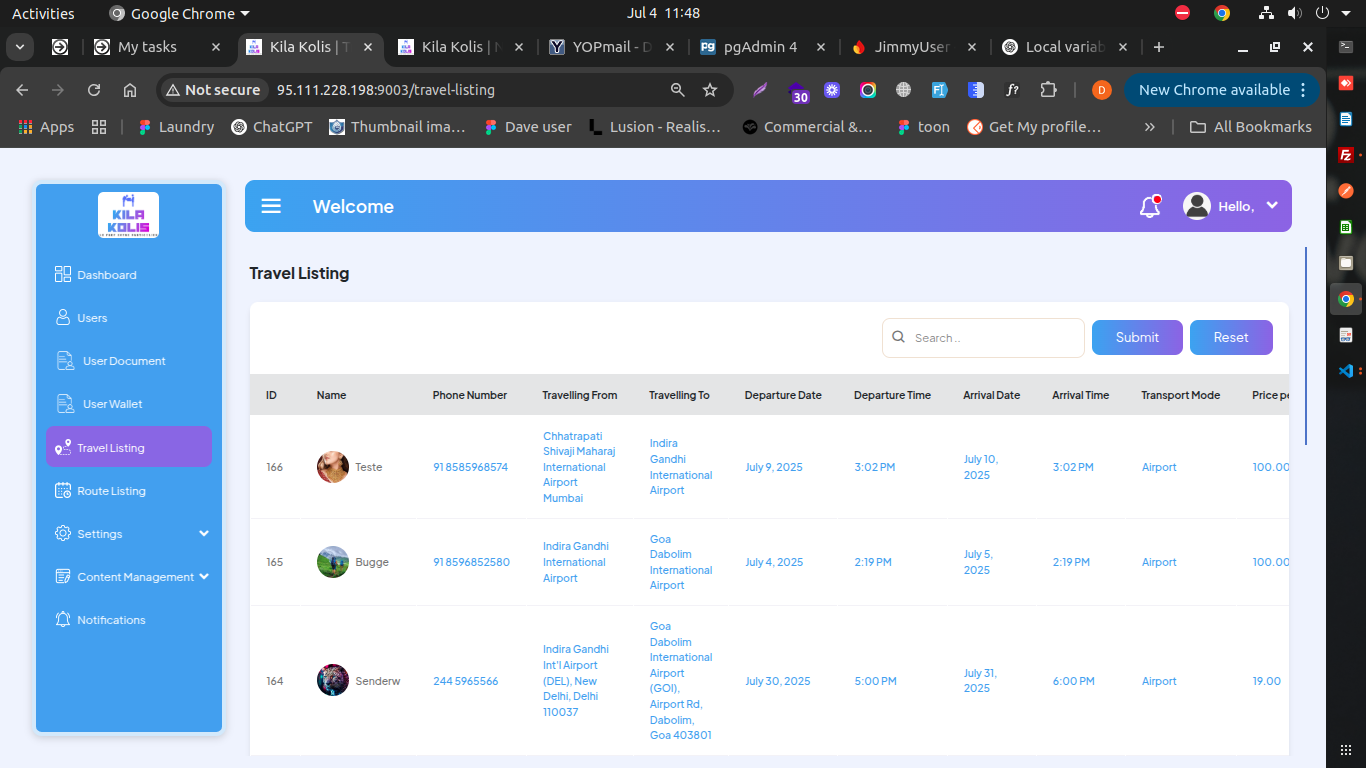Bookmark this page with star icon
Screen dimensions: 1366x768
[710, 90]
